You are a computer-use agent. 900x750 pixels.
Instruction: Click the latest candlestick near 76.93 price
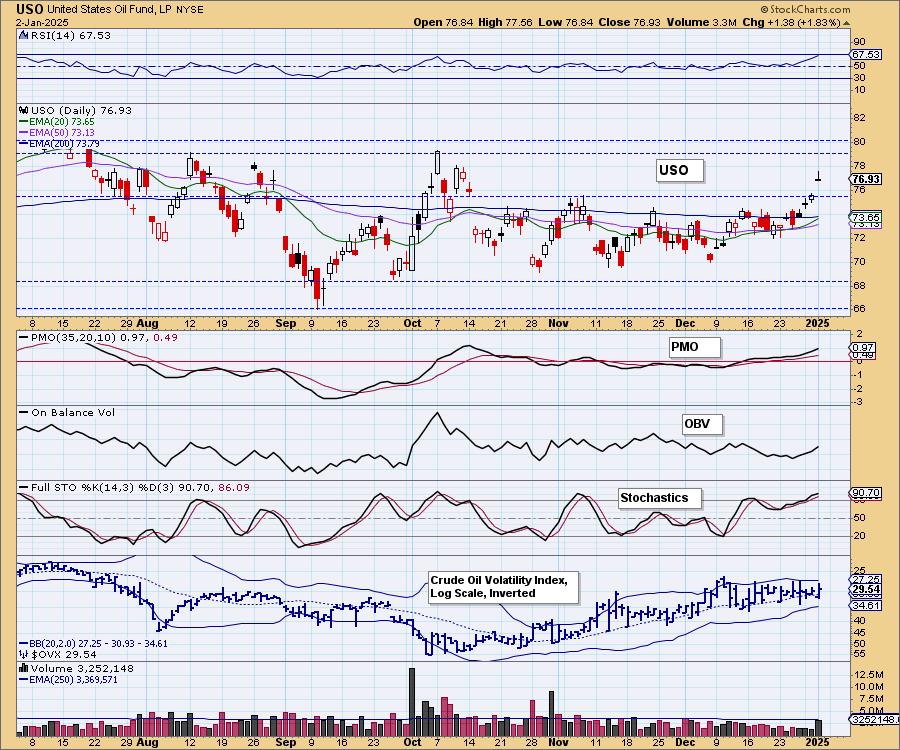818,177
